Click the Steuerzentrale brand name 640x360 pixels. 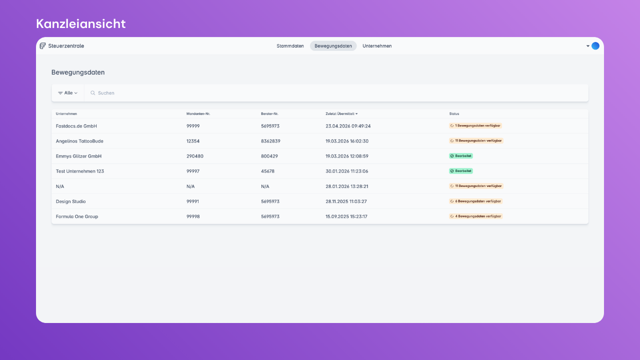pos(66,46)
